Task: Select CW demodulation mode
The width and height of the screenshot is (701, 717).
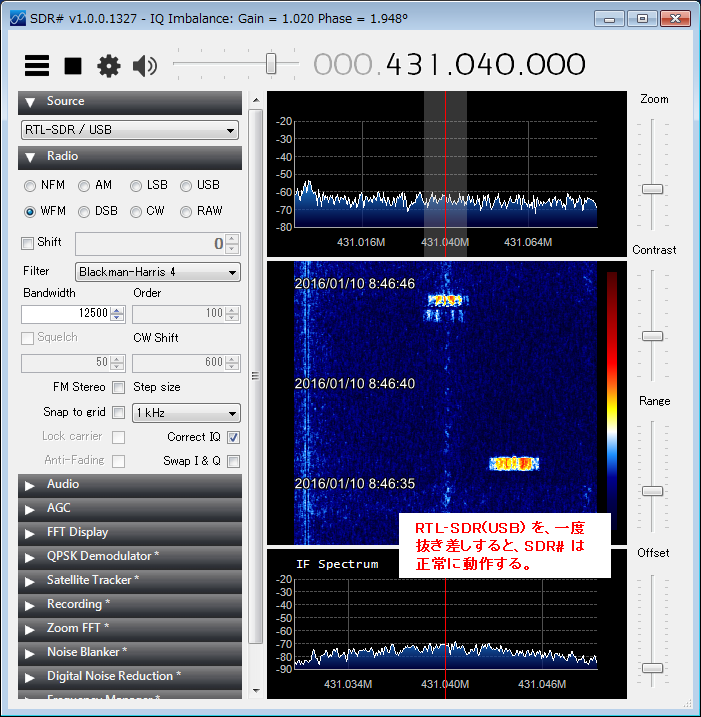Action: [136, 212]
